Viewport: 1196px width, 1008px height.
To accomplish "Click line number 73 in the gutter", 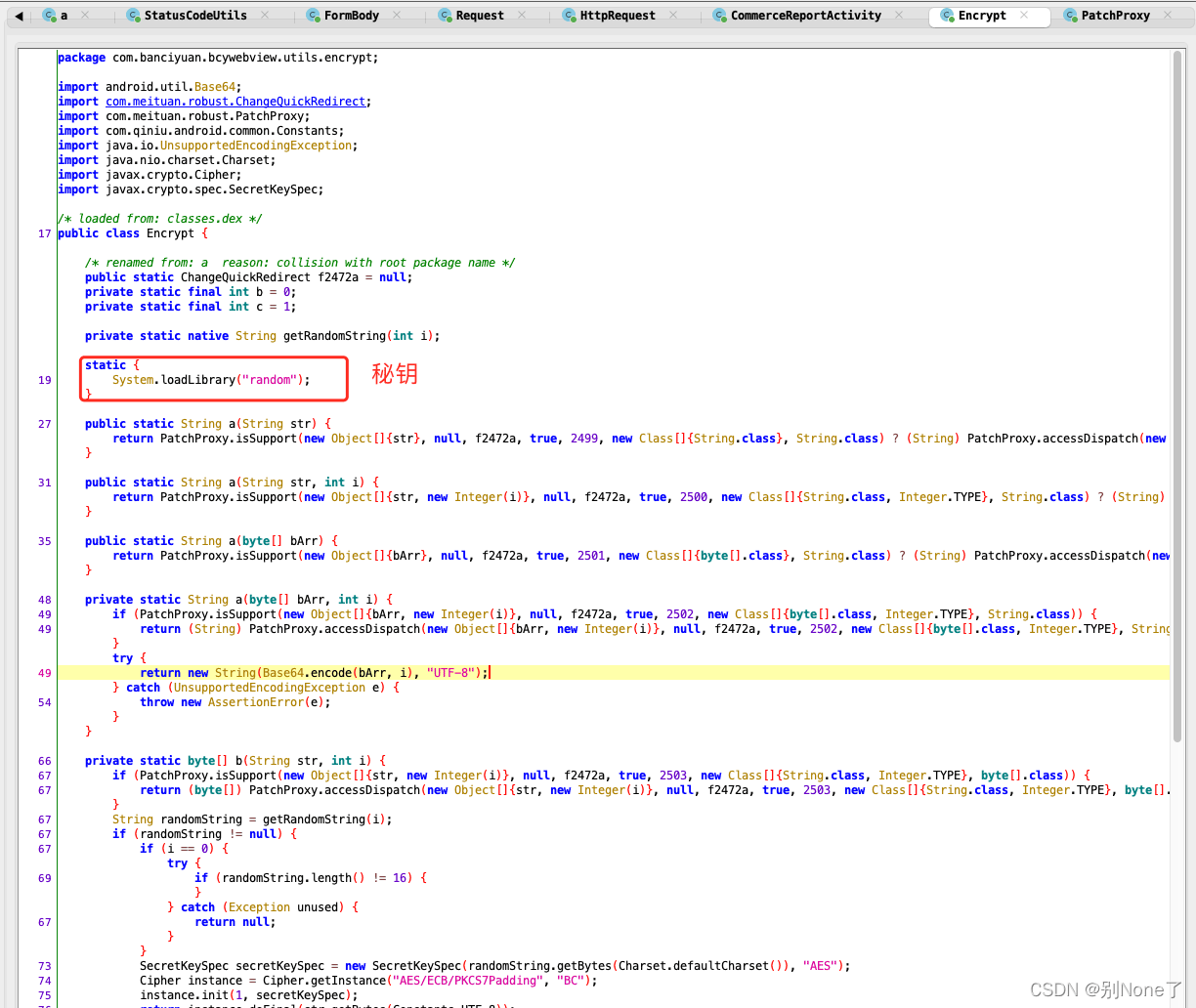I will point(45,966).
